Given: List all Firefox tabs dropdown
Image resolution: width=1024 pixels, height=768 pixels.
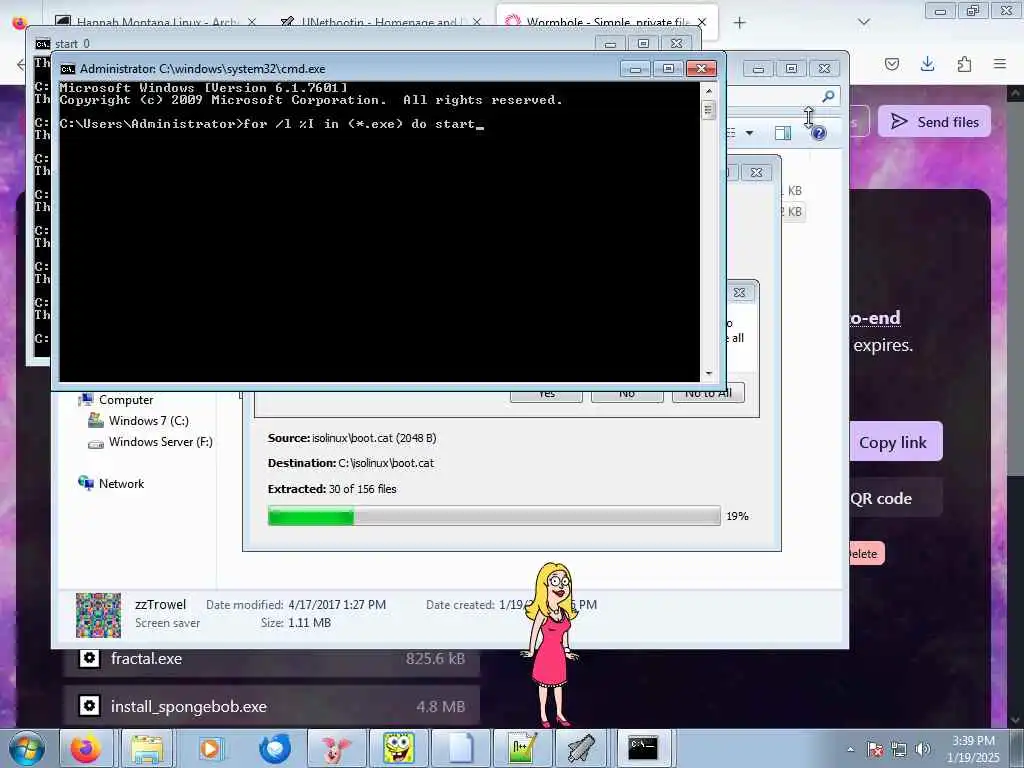Looking at the screenshot, I should (x=863, y=22).
